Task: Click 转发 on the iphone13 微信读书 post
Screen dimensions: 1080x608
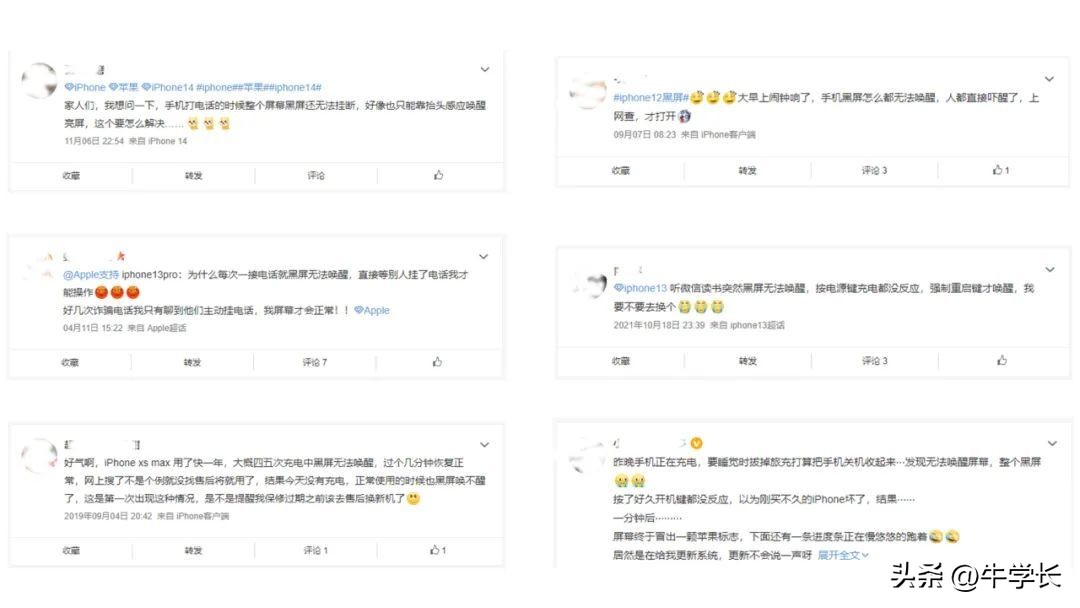Action: [x=747, y=361]
